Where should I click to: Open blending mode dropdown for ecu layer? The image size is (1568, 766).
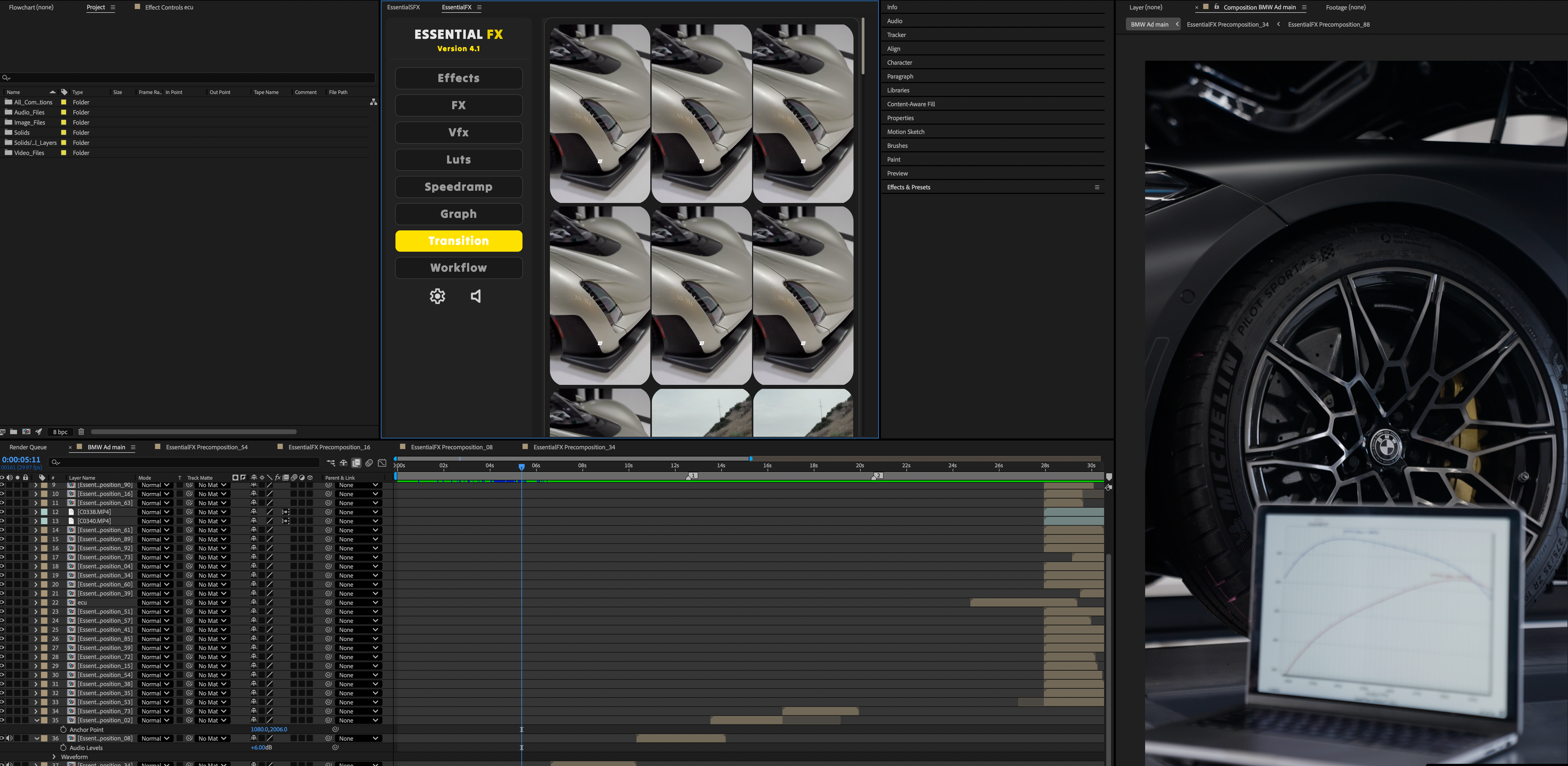coord(155,603)
